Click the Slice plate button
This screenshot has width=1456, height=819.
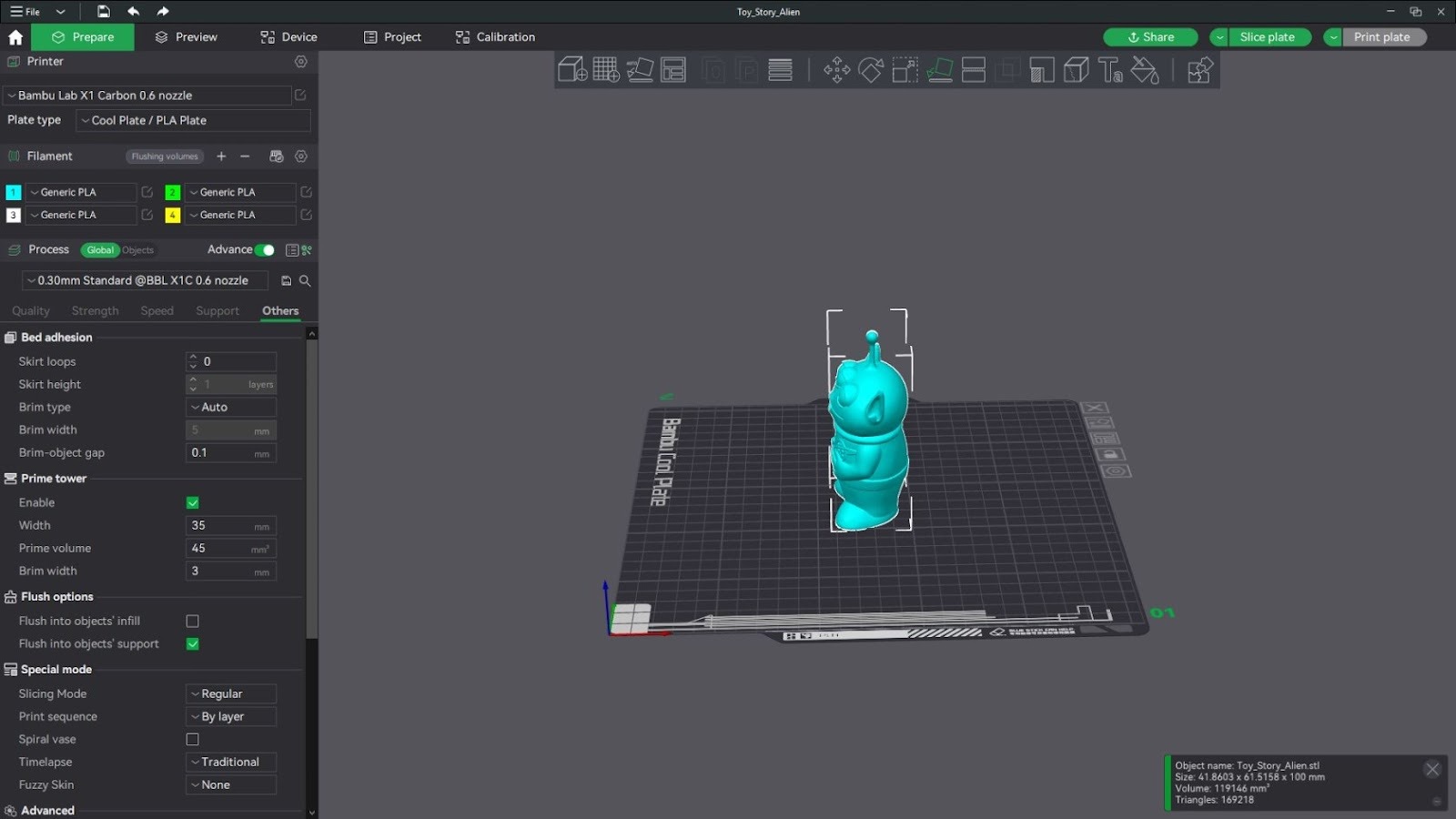1267,37
